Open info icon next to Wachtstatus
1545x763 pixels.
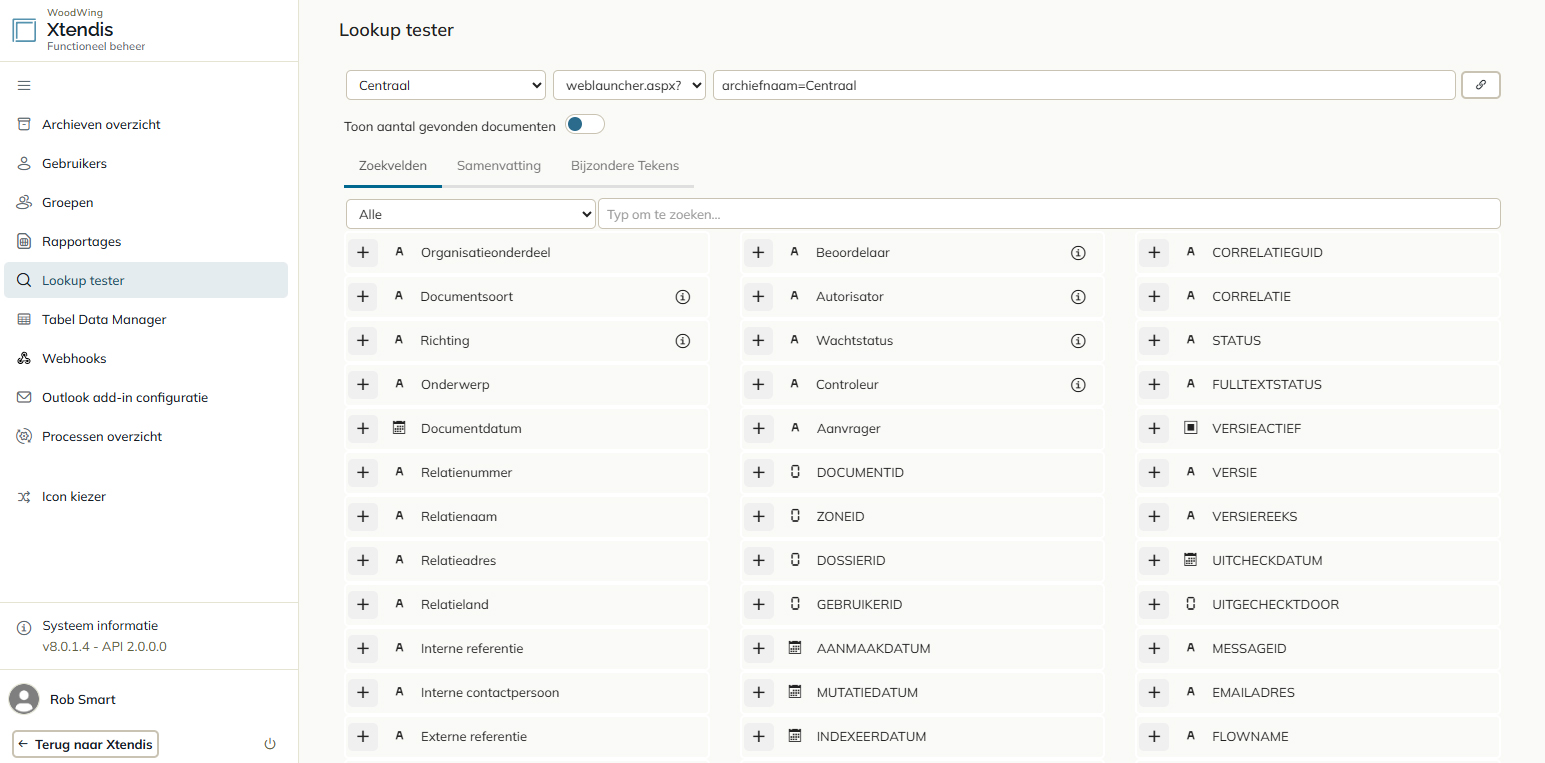click(1078, 341)
